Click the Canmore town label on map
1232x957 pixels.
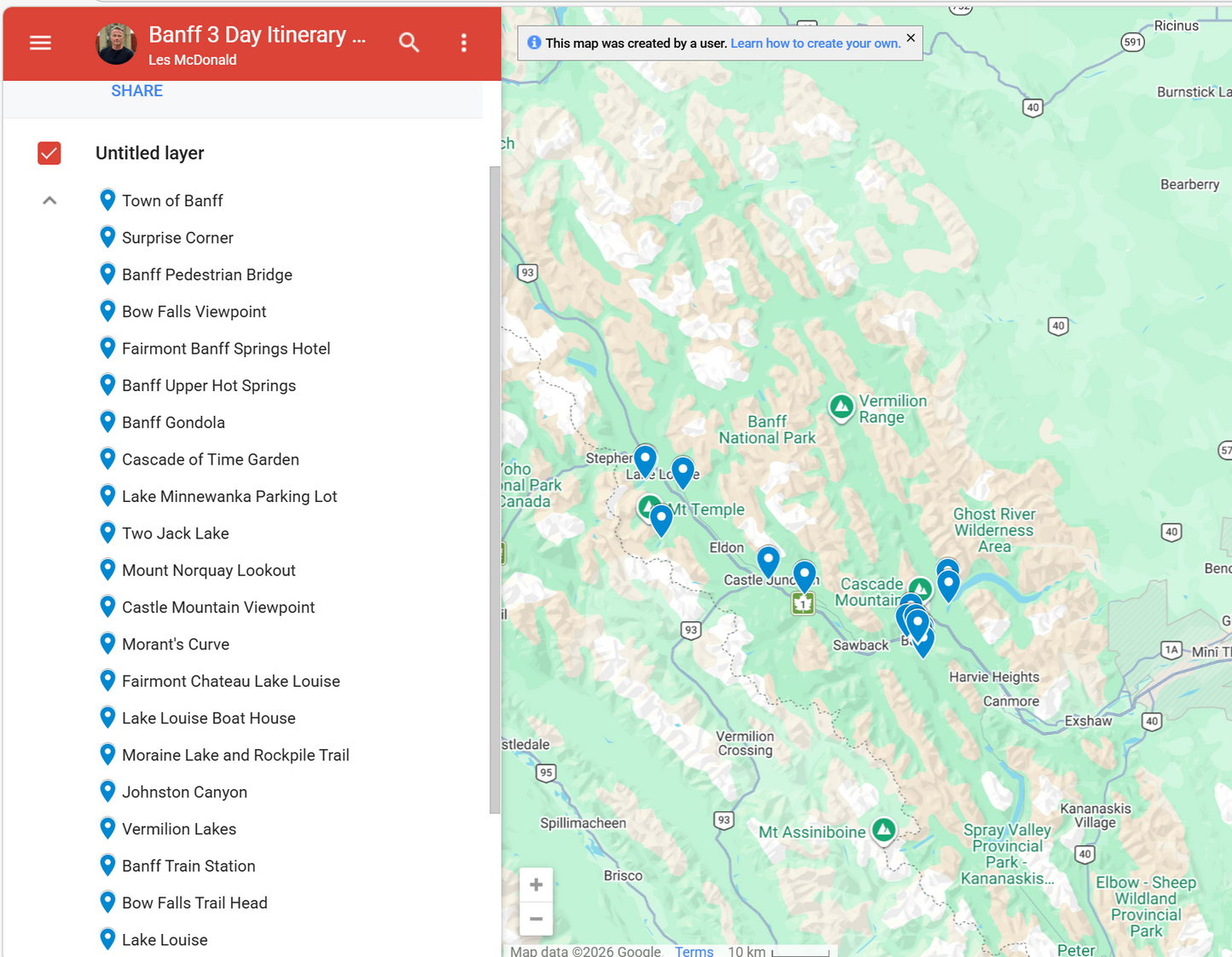1011,701
